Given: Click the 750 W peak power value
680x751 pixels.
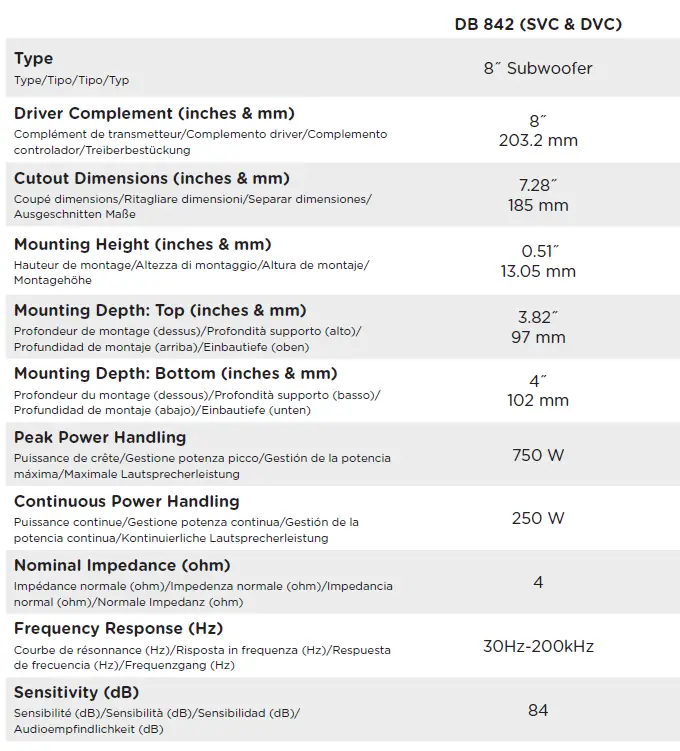Looking at the screenshot, I should point(538,455).
